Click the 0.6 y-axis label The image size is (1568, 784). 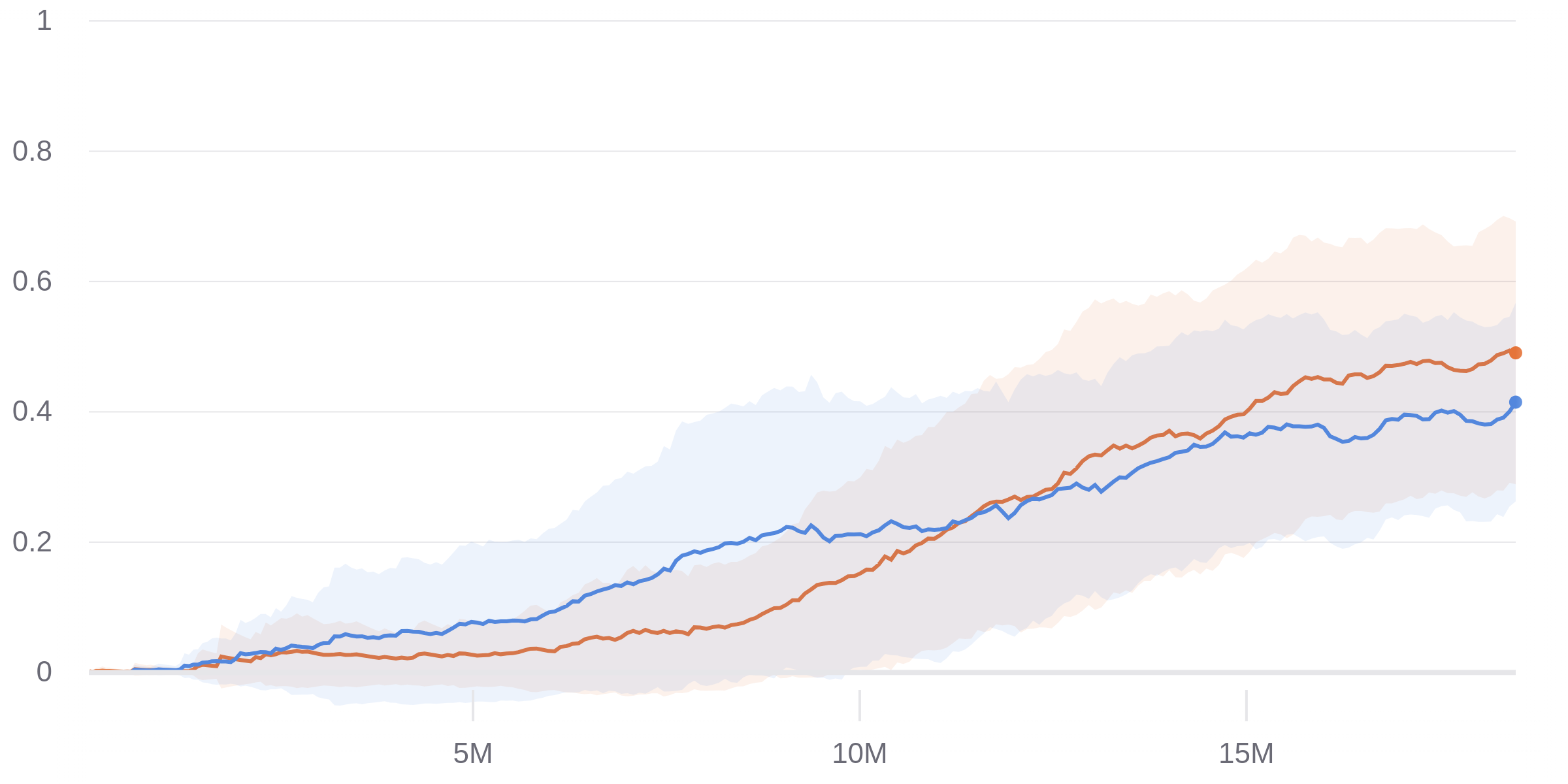click(32, 282)
